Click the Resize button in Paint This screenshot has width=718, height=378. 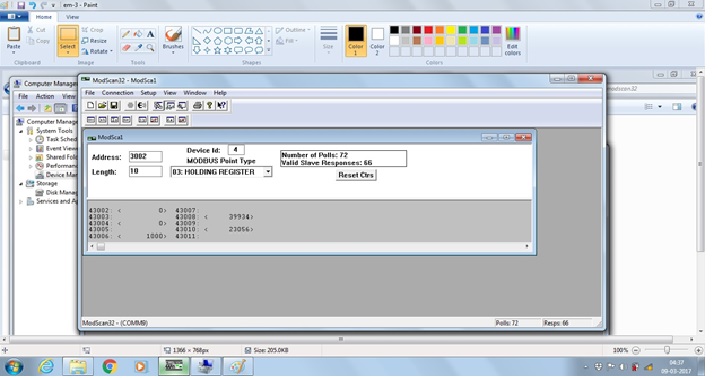(94, 41)
